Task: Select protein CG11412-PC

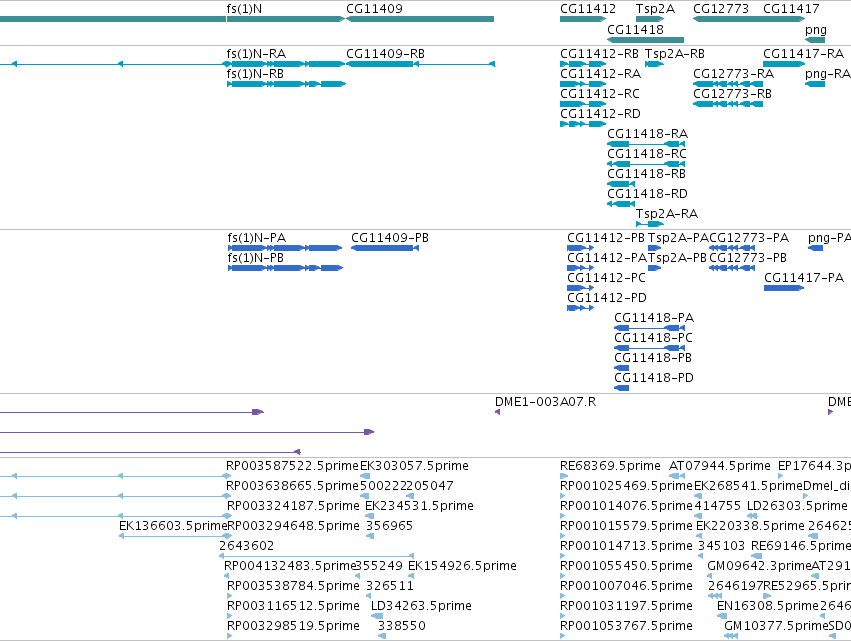Action: 581,288
